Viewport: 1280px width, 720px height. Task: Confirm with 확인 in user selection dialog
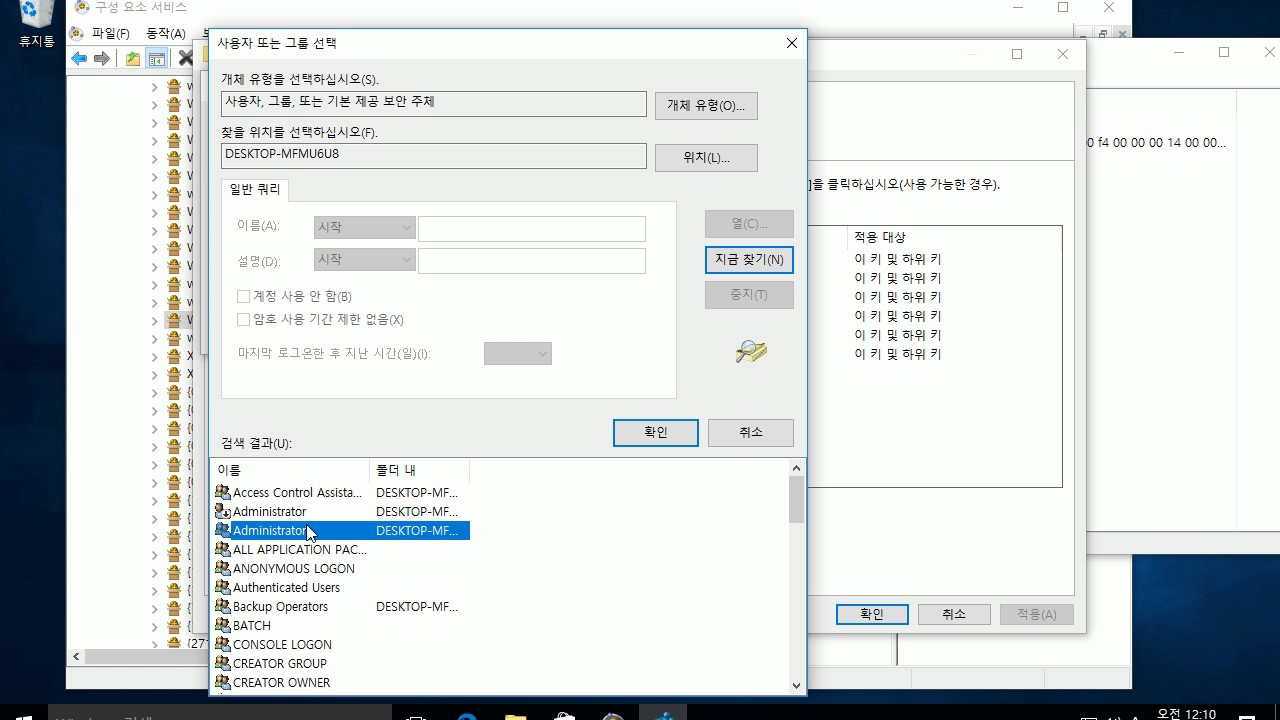coord(656,432)
